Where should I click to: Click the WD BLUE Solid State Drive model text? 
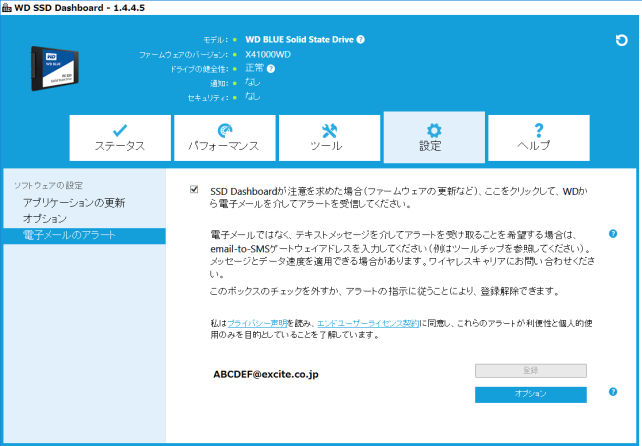(x=299, y=40)
